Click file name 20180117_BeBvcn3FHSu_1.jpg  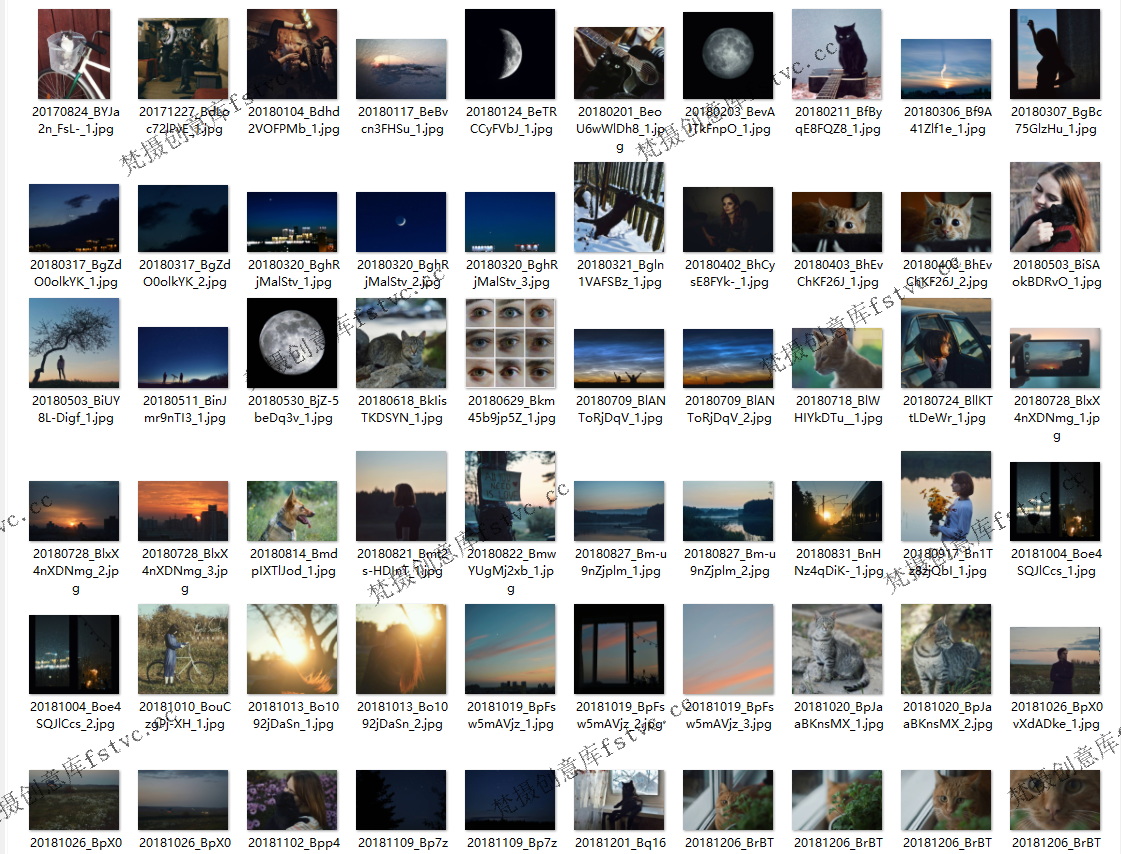click(x=403, y=120)
